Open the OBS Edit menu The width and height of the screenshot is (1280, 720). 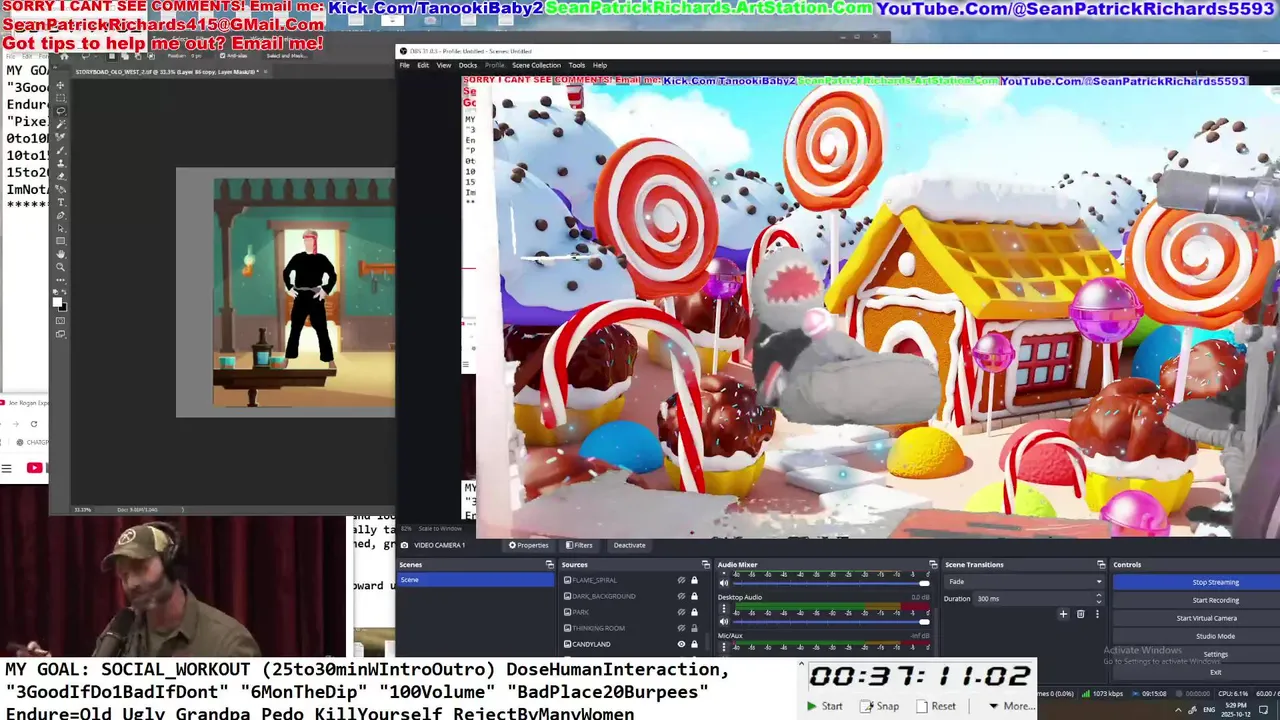click(x=423, y=65)
